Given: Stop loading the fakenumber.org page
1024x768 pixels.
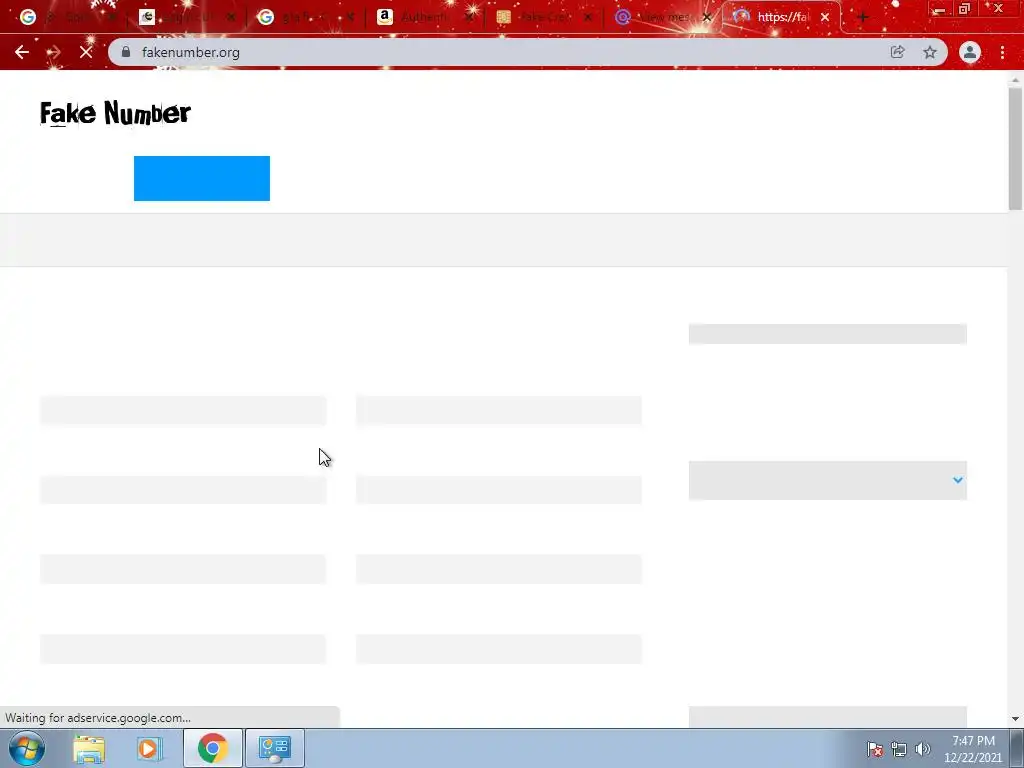Looking at the screenshot, I should [86, 52].
